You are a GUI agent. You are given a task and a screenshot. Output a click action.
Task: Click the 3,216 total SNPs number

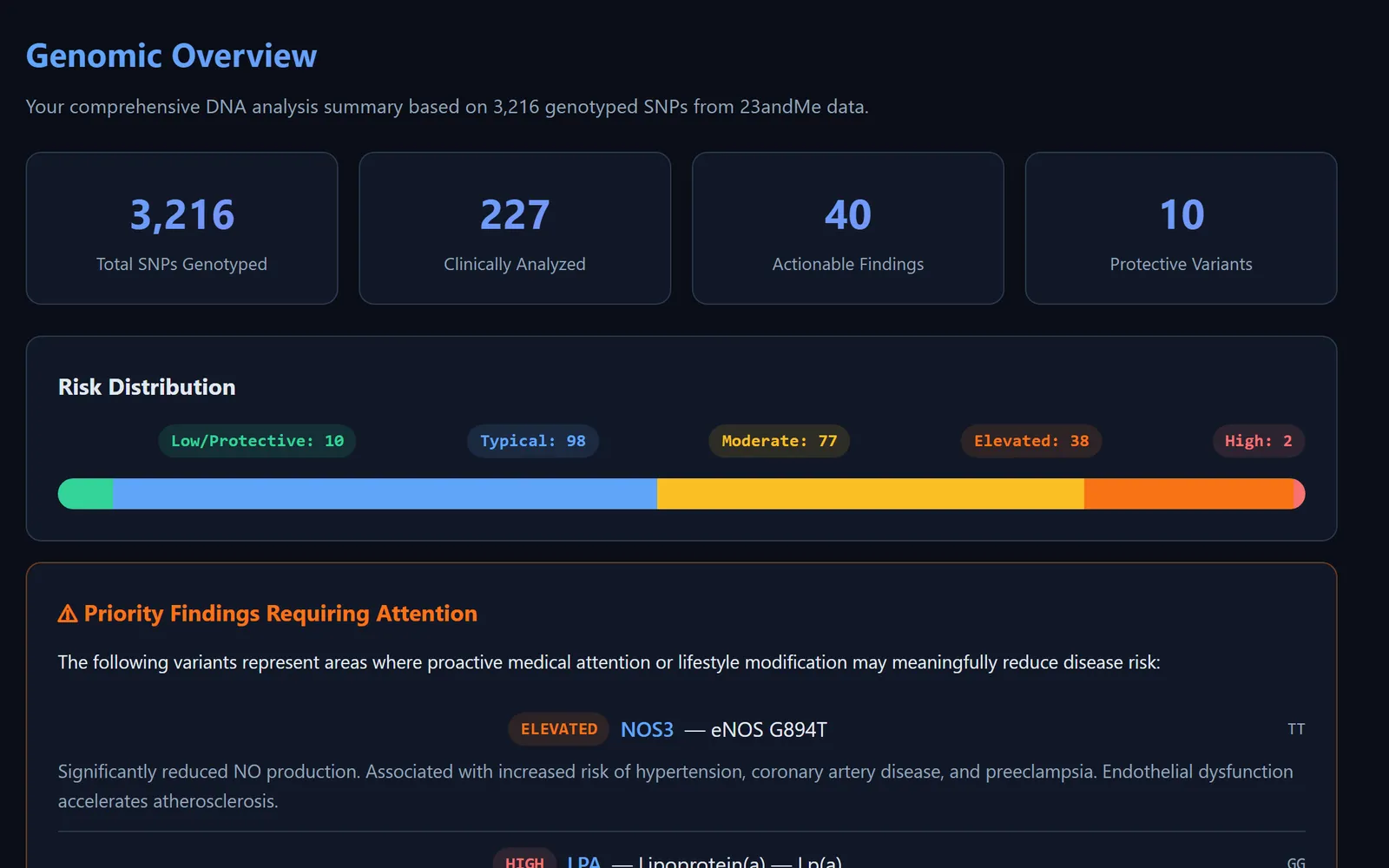point(182,215)
